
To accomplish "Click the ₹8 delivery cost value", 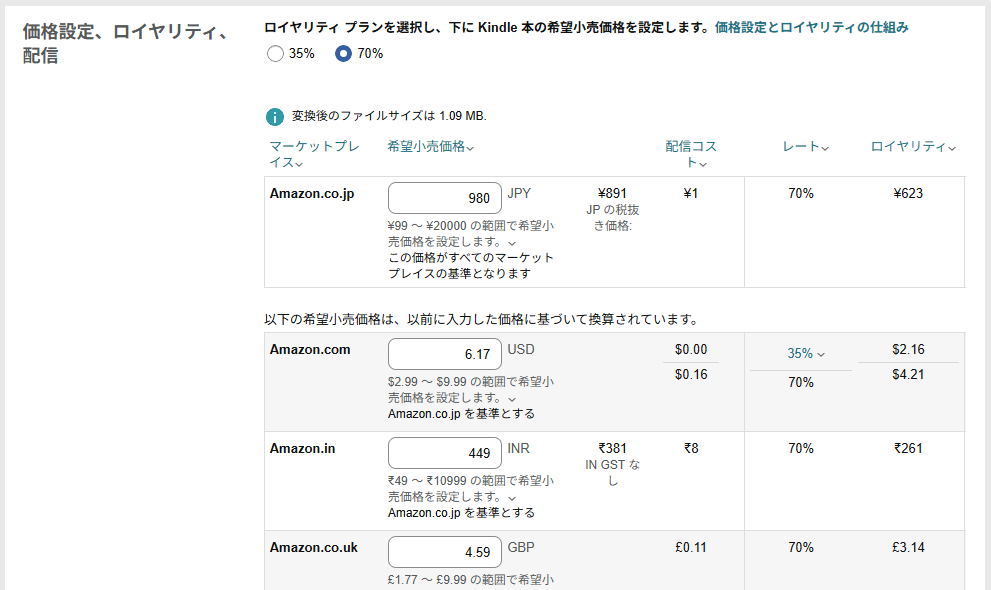I will (x=691, y=449).
